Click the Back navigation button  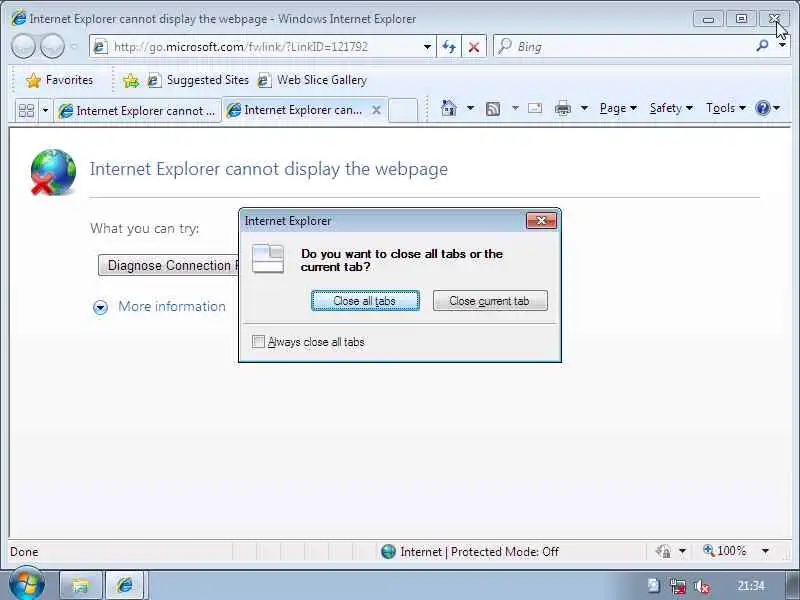tap(23, 46)
